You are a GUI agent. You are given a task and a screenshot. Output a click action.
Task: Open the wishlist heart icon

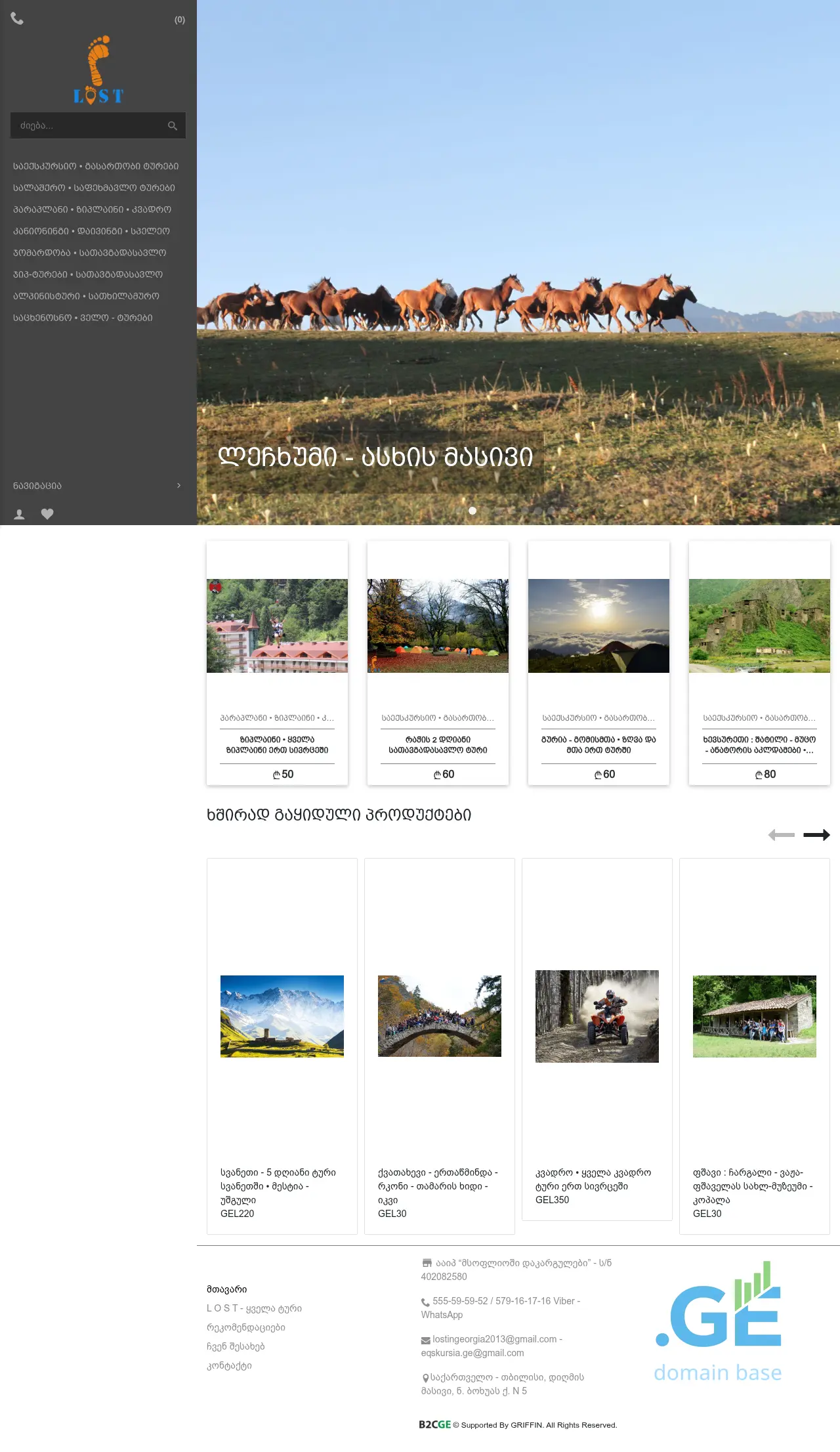(x=47, y=514)
